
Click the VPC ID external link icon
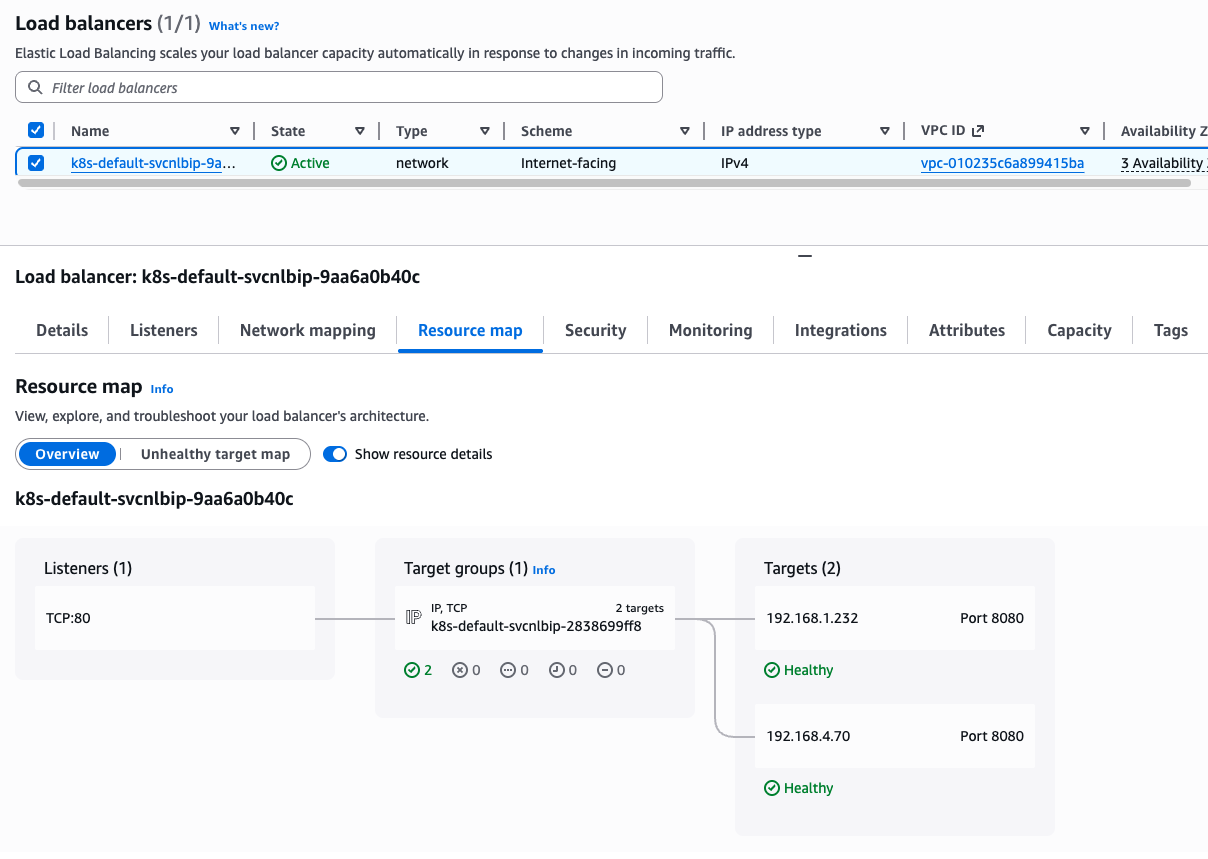click(x=978, y=131)
